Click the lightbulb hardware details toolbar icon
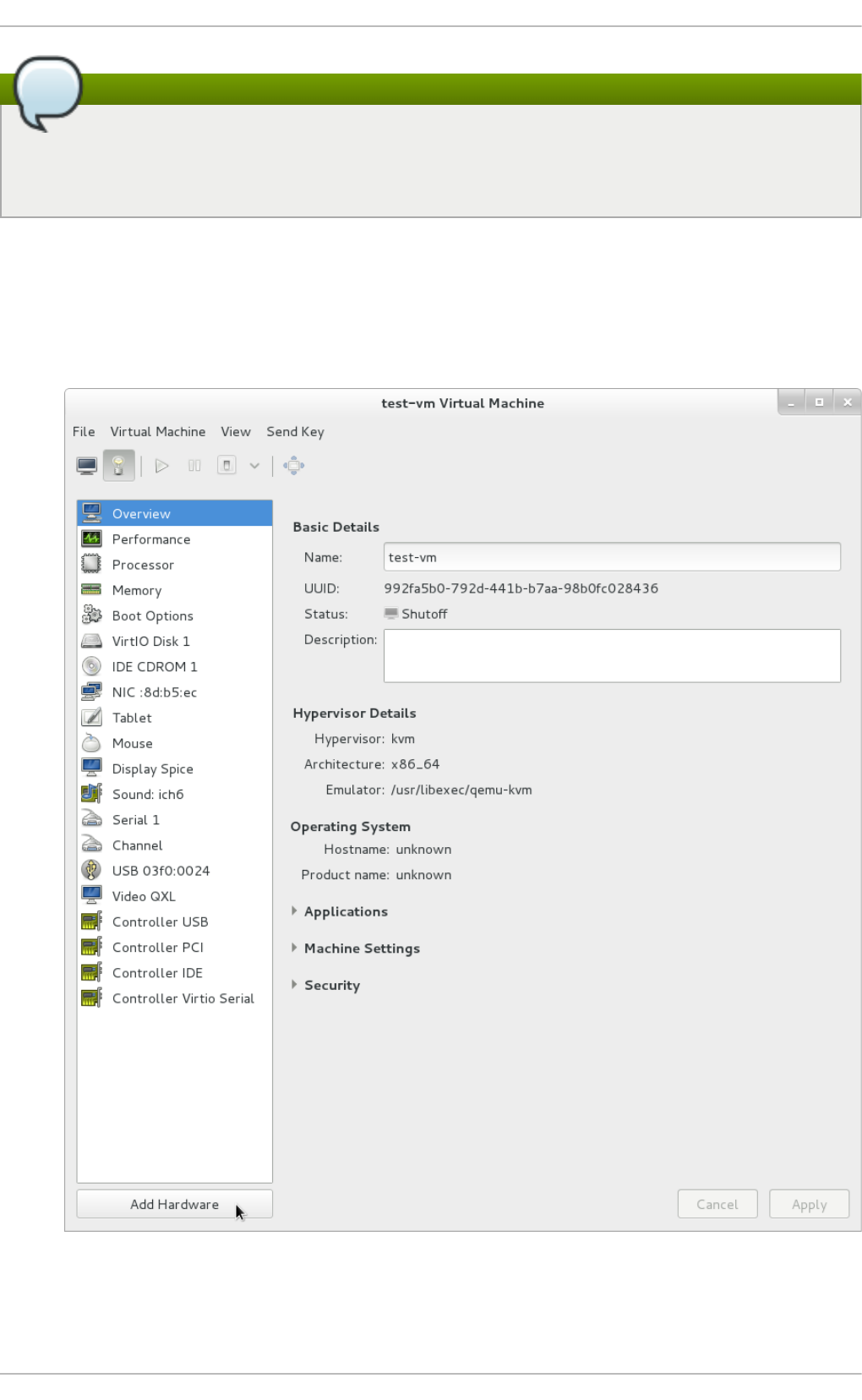 click(x=118, y=465)
